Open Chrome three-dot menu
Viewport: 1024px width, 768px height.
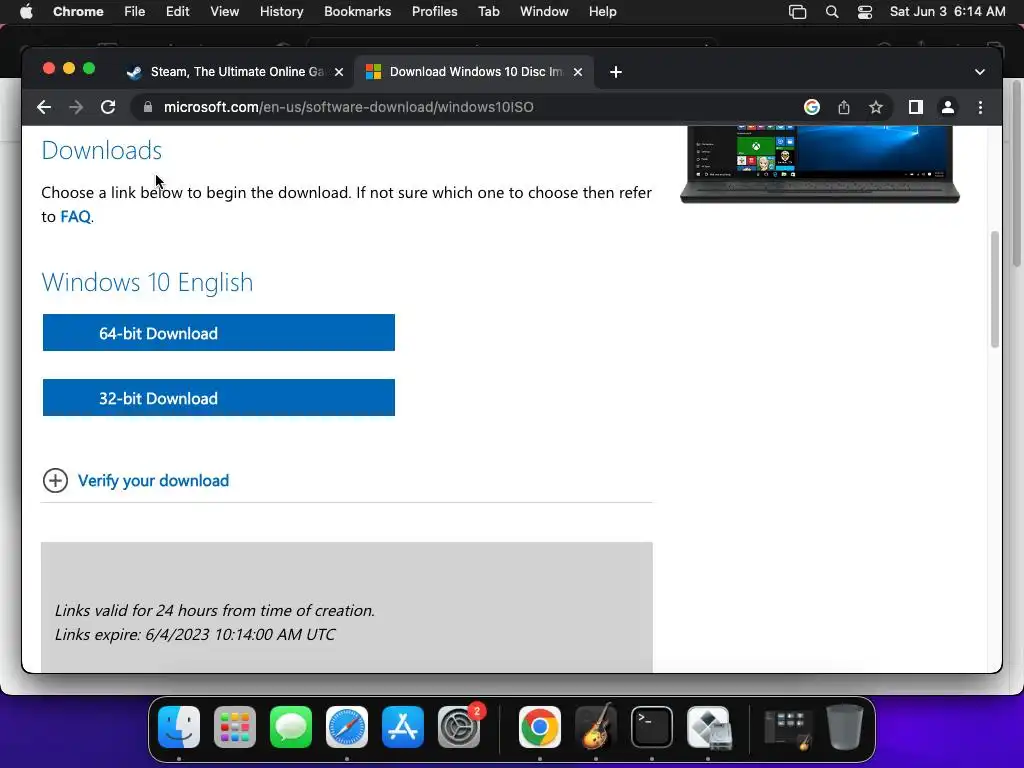(980, 107)
